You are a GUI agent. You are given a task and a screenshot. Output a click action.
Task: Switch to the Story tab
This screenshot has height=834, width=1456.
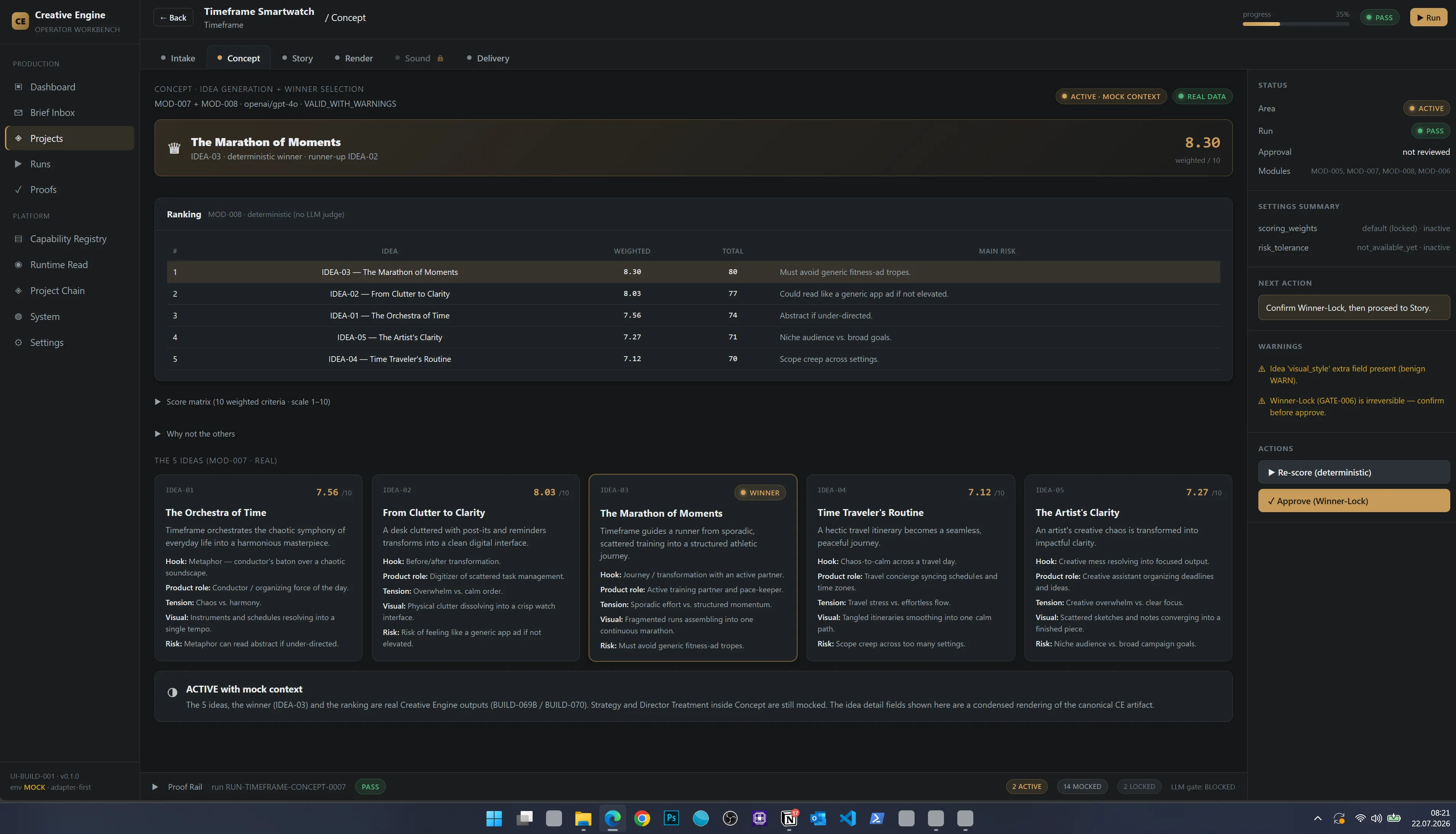click(x=297, y=58)
